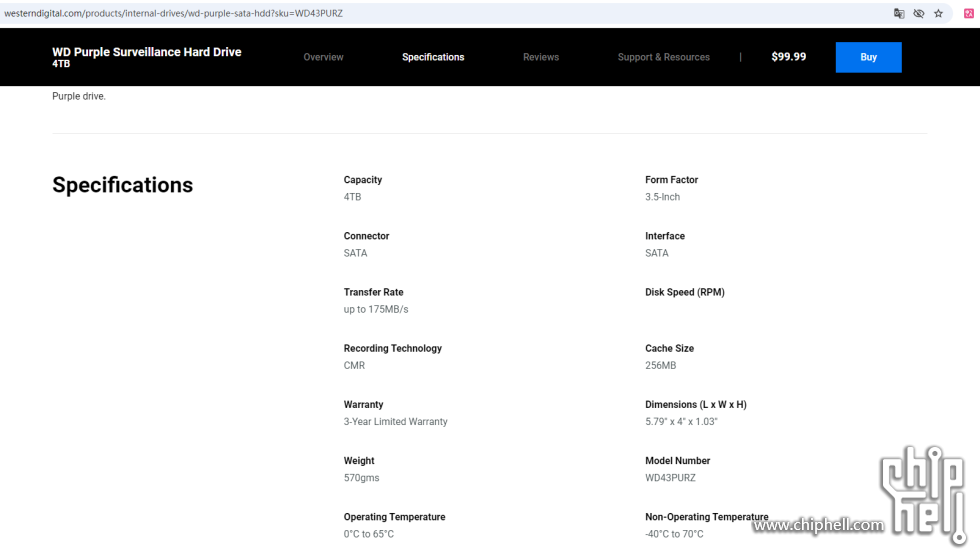980x560 pixels.
Task: Bookmark this page with the star icon
Action: point(938,13)
